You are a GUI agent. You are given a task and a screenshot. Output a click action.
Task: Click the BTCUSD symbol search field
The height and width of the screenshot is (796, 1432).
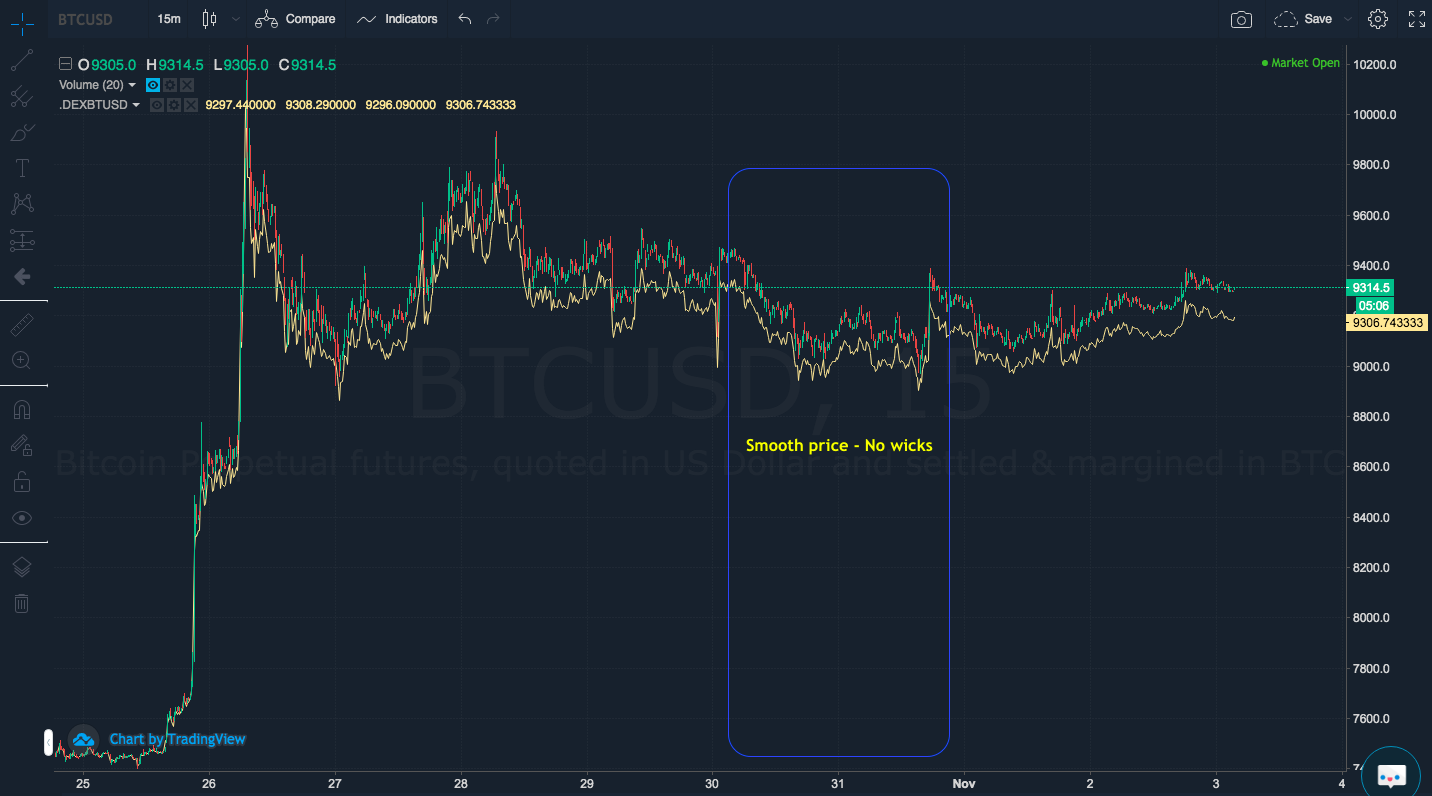[85, 19]
